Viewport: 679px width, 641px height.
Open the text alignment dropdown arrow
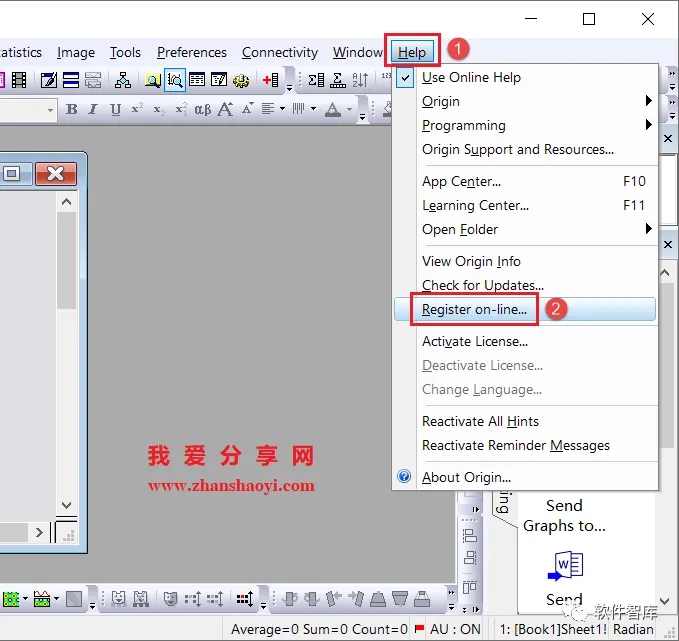pos(282,109)
